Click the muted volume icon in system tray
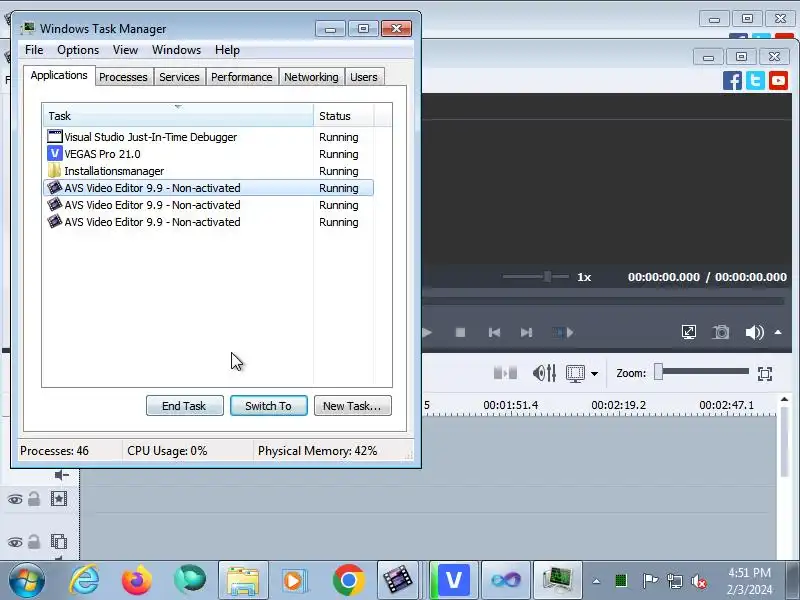Viewport: 800px width, 600px height. click(698, 581)
